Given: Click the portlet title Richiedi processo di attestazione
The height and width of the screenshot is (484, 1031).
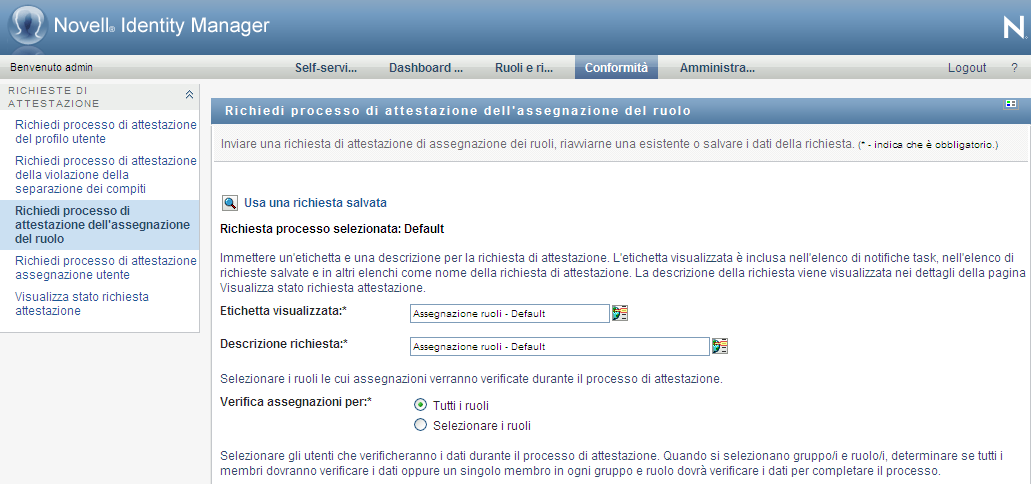Looking at the screenshot, I should 458,111.
